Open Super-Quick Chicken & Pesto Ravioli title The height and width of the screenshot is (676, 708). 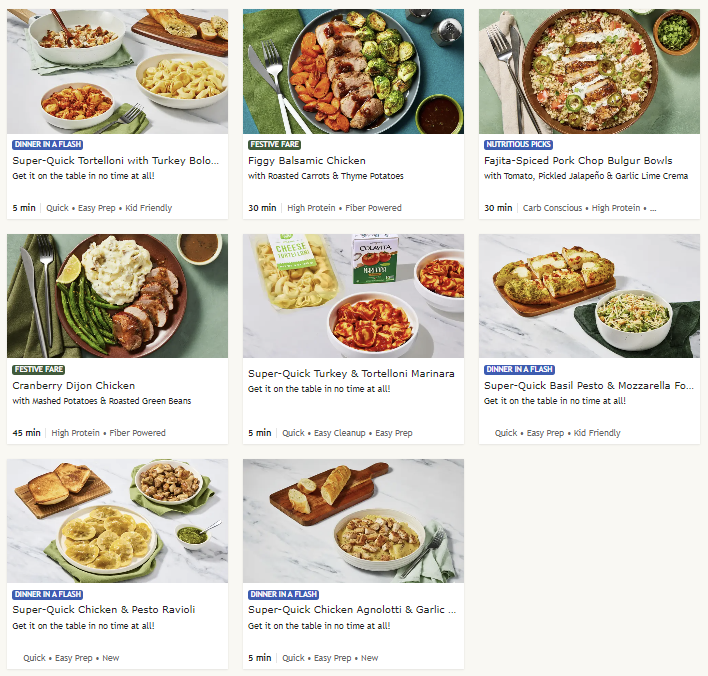tap(104, 610)
